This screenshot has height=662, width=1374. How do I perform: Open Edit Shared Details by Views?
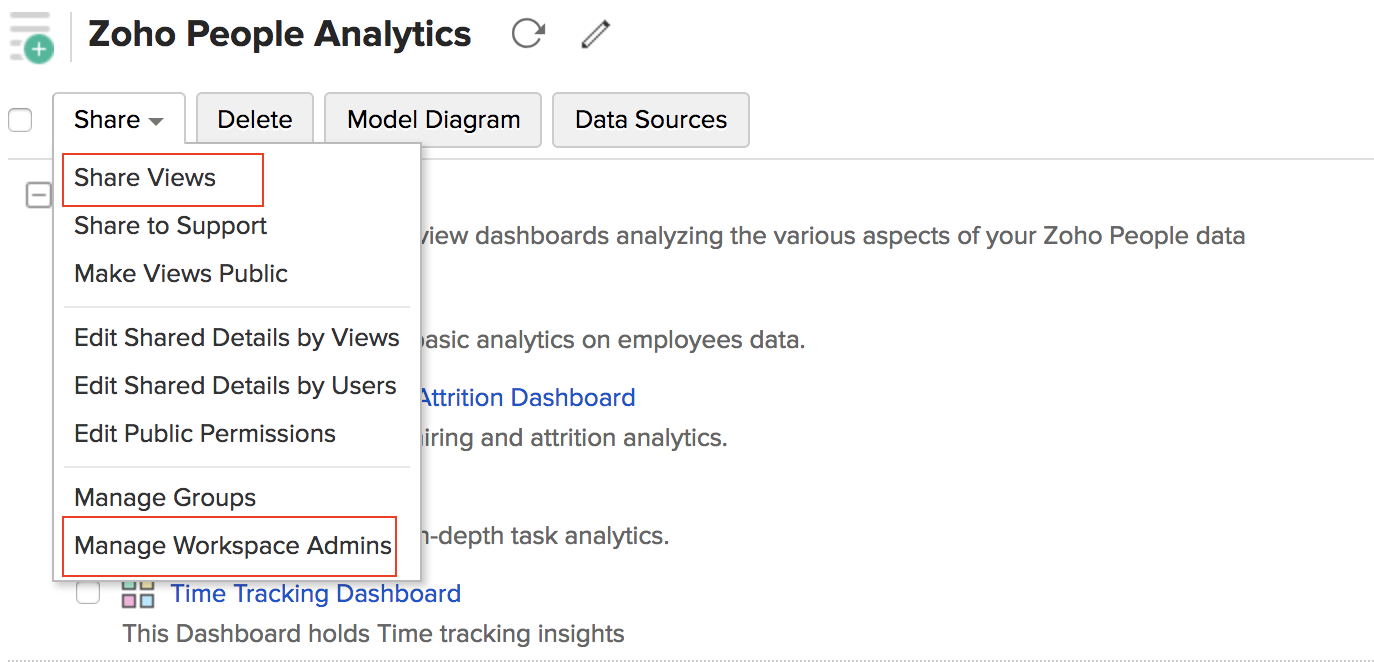coord(237,338)
